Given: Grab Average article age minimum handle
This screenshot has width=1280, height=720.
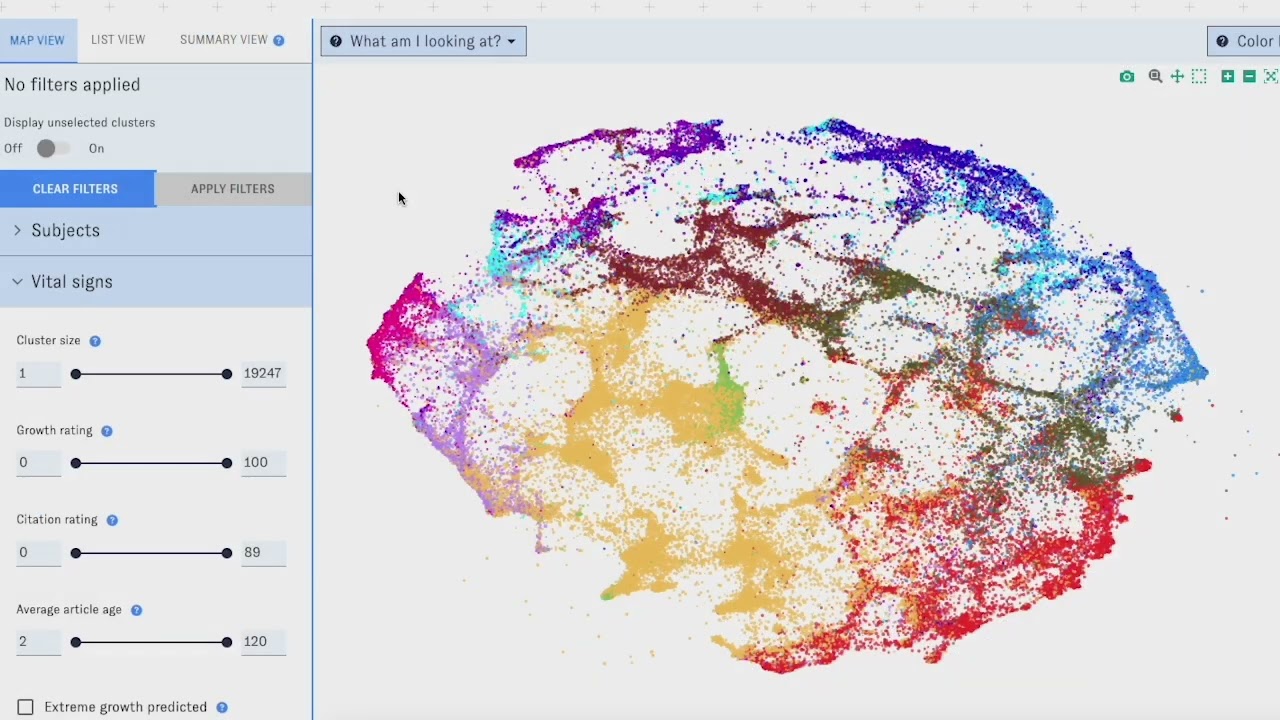Looking at the screenshot, I should 76,642.
